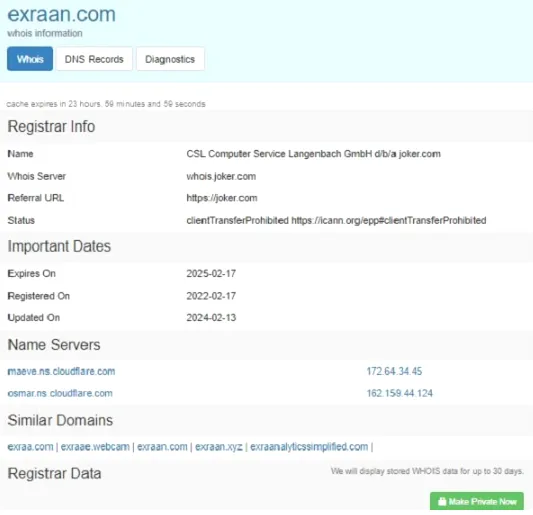Open exraan.com in Similar Domains list
The width and height of the screenshot is (533, 515).
162,446
